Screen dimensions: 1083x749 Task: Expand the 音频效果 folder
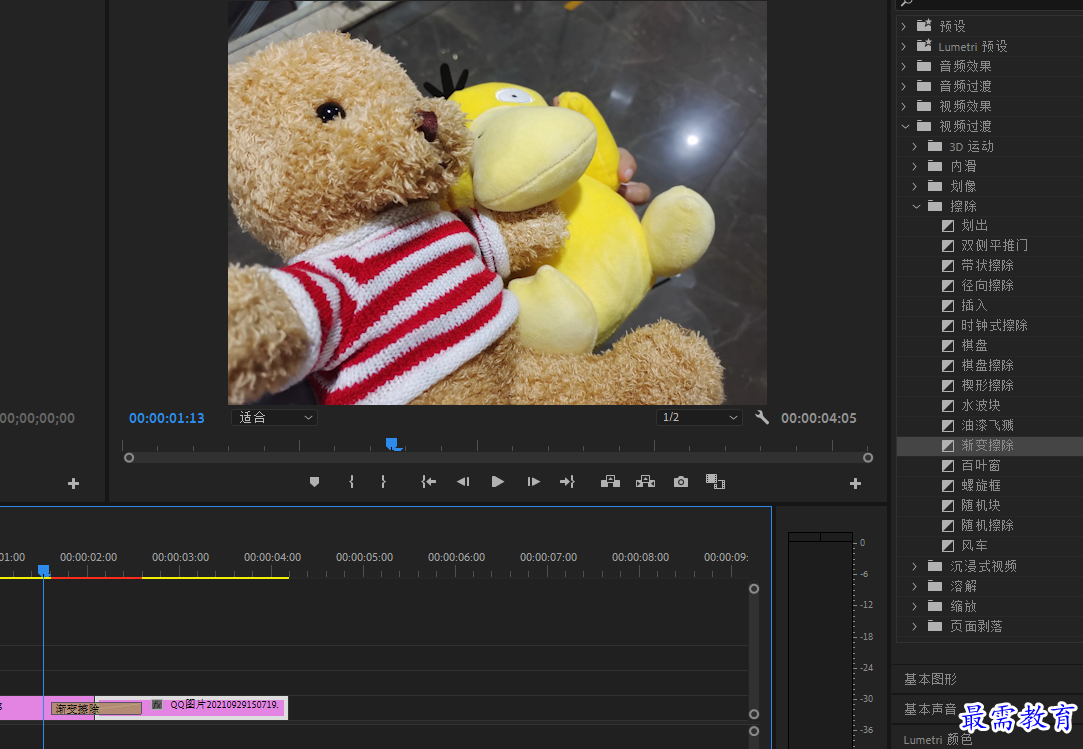[904, 66]
